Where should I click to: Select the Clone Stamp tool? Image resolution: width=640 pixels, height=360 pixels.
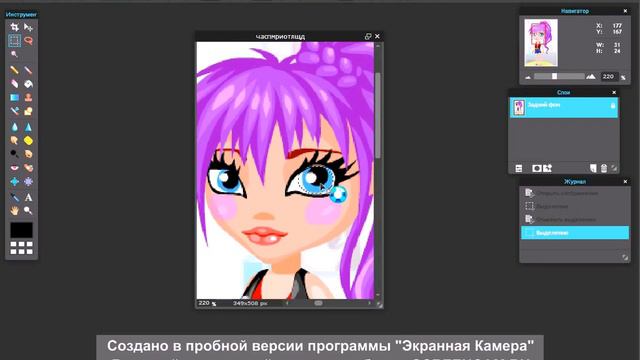click(x=28, y=98)
